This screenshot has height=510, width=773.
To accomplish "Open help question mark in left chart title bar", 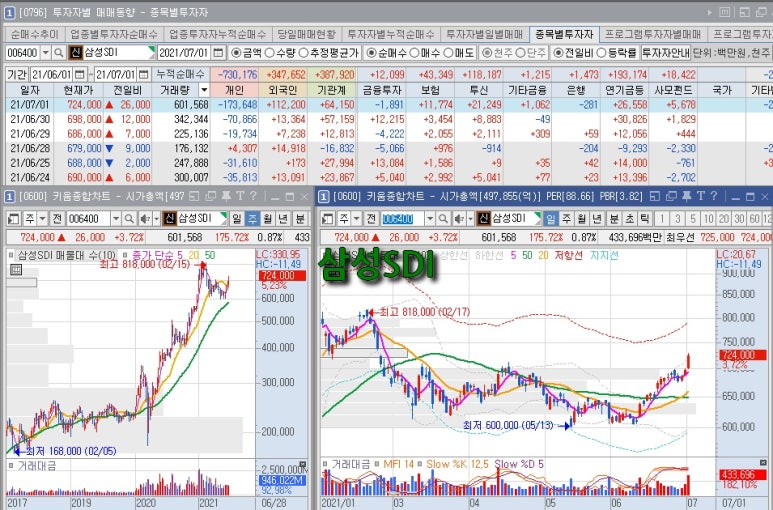I will point(253,197).
